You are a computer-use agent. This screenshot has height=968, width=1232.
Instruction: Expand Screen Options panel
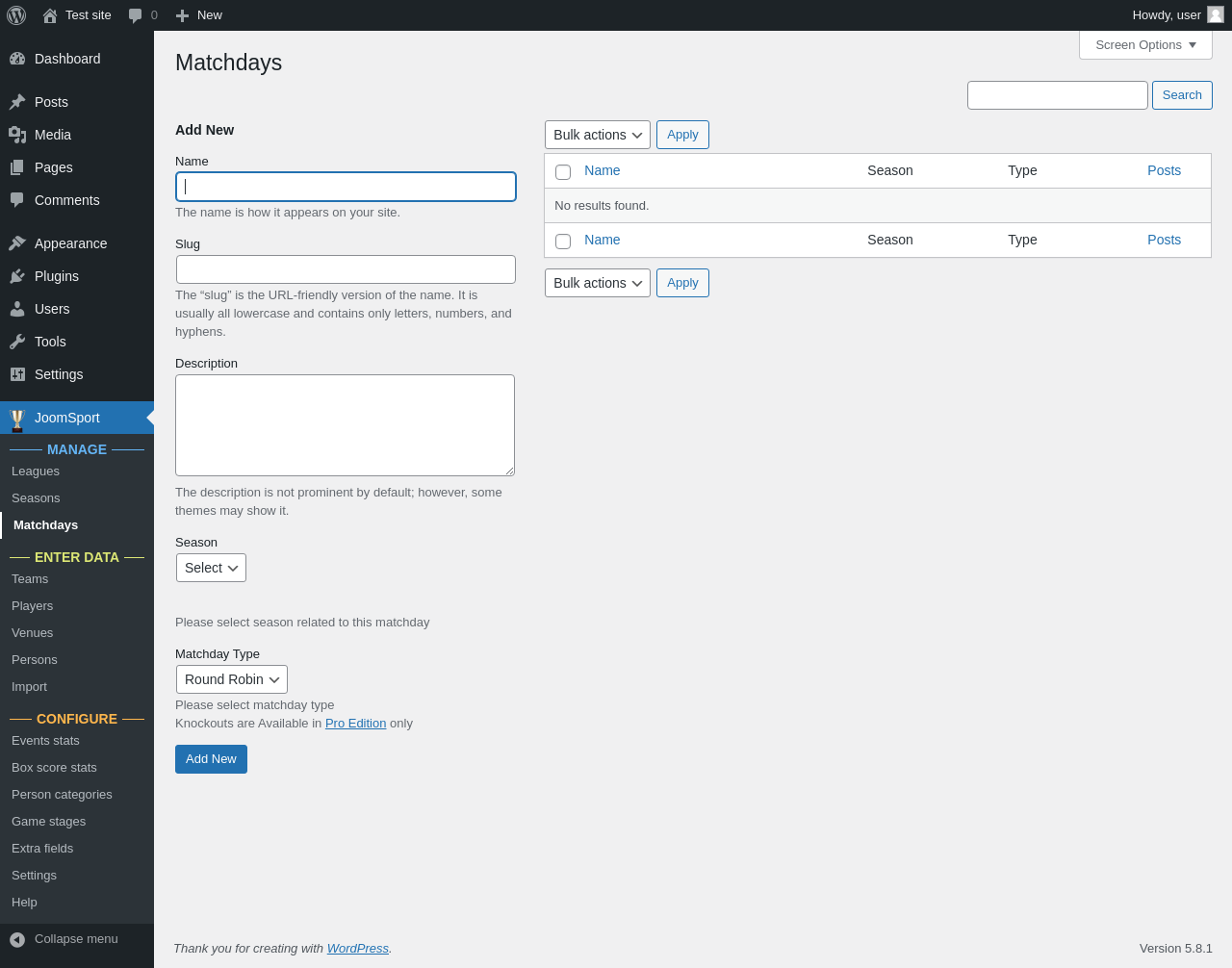(x=1145, y=45)
